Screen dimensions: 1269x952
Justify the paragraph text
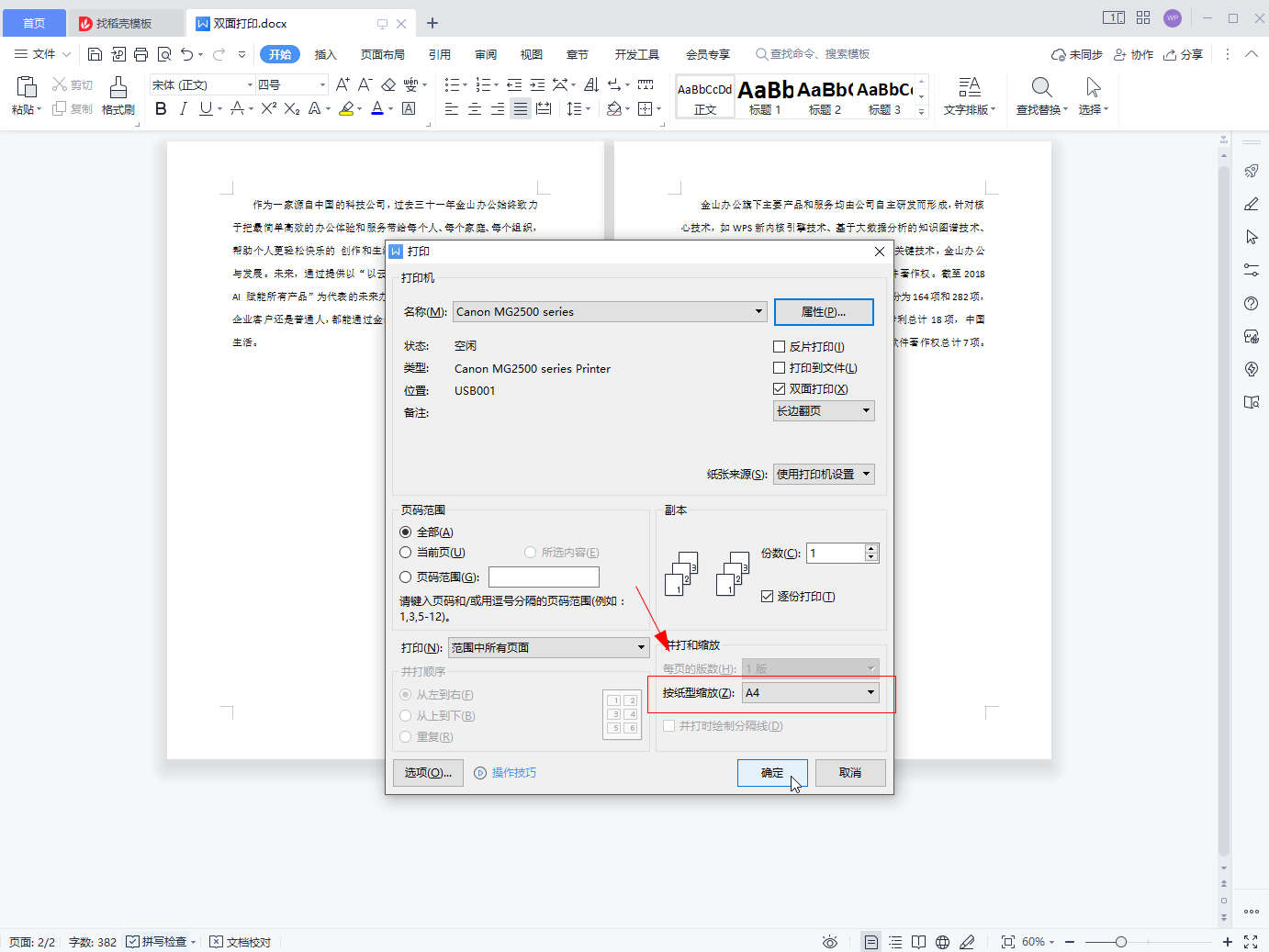[521, 108]
